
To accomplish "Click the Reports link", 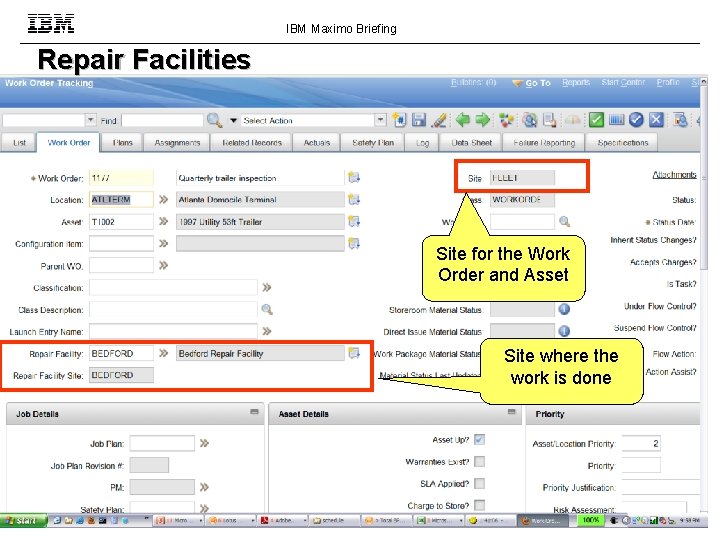I will point(576,83).
